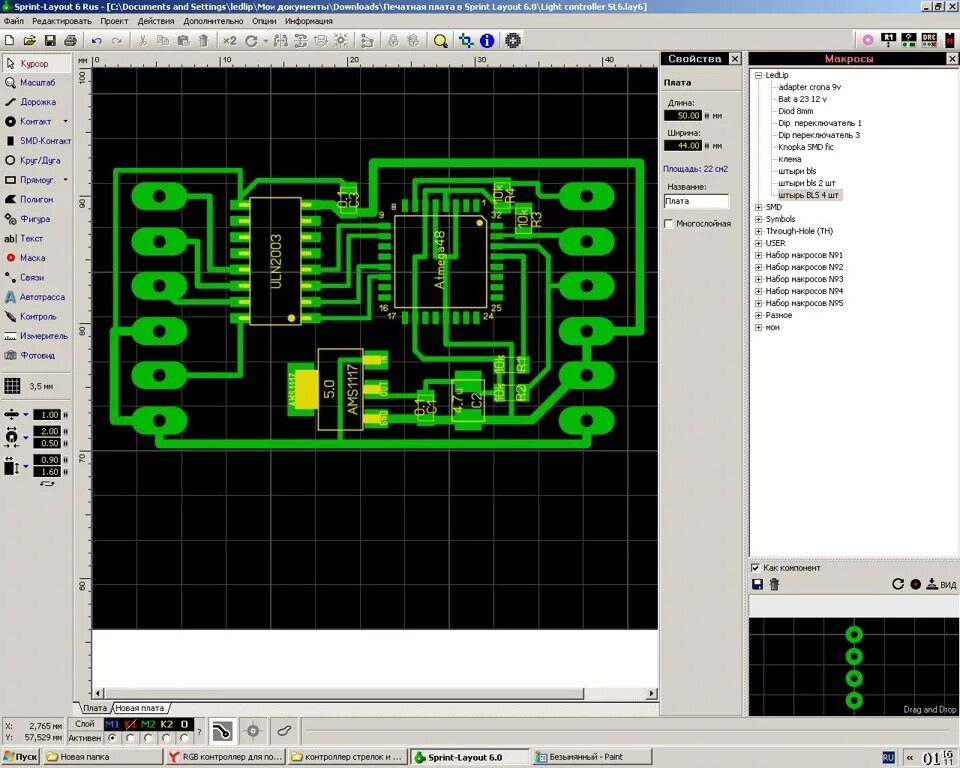Expand Набор макросов №1 folder
Screen dimensions: 960x768
pos(759,255)
